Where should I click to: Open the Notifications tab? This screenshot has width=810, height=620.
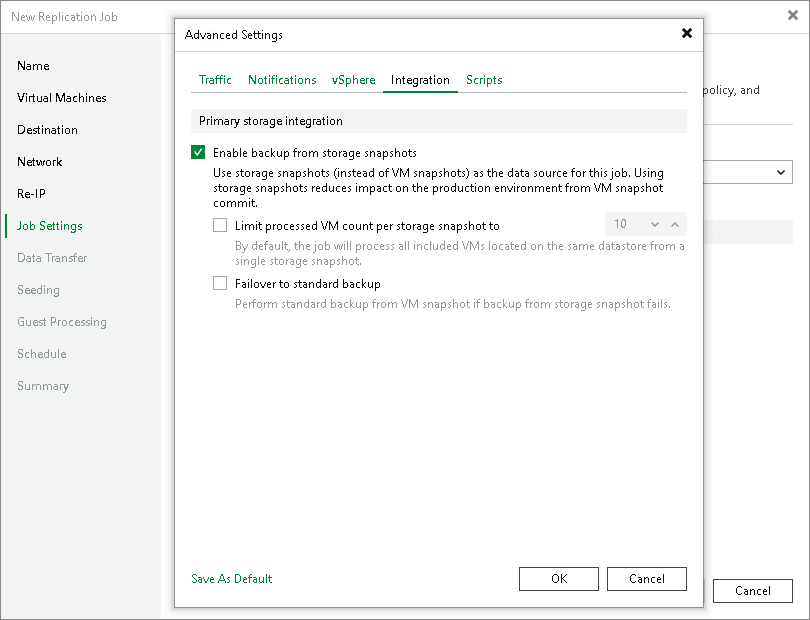[282, 80]
